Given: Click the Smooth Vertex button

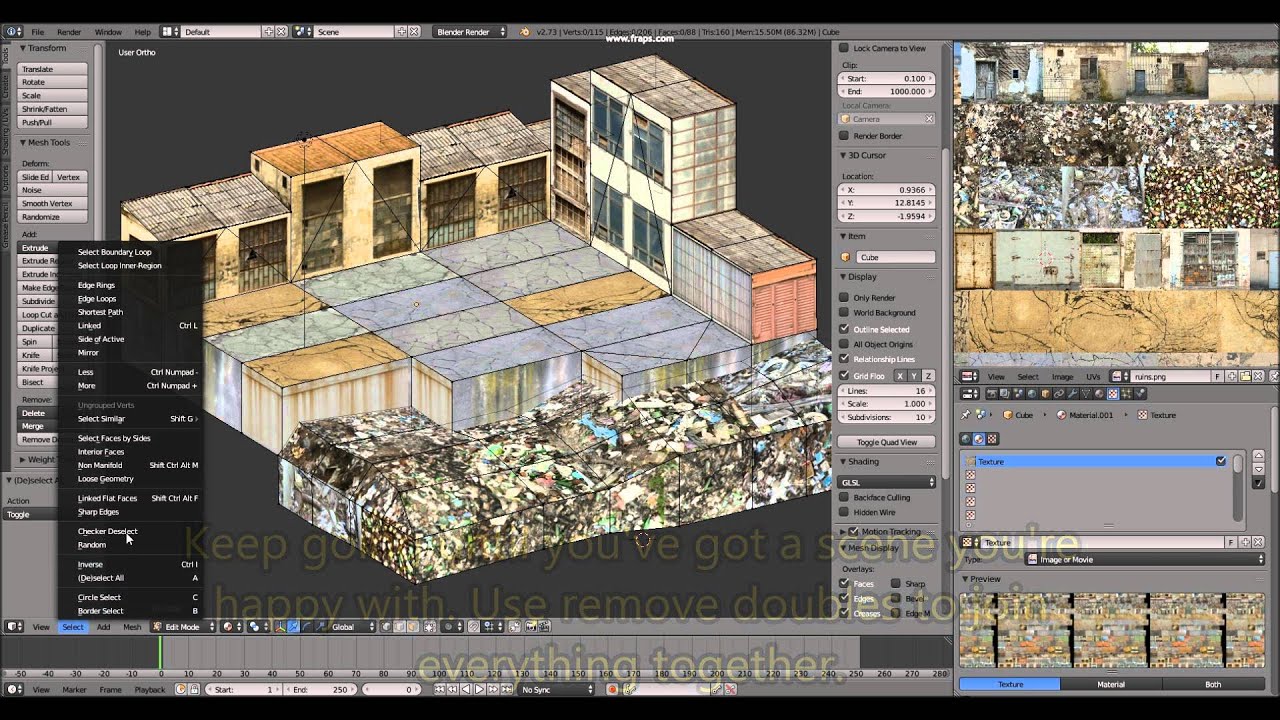Looking at the screenshot, I should click(52, 204).
